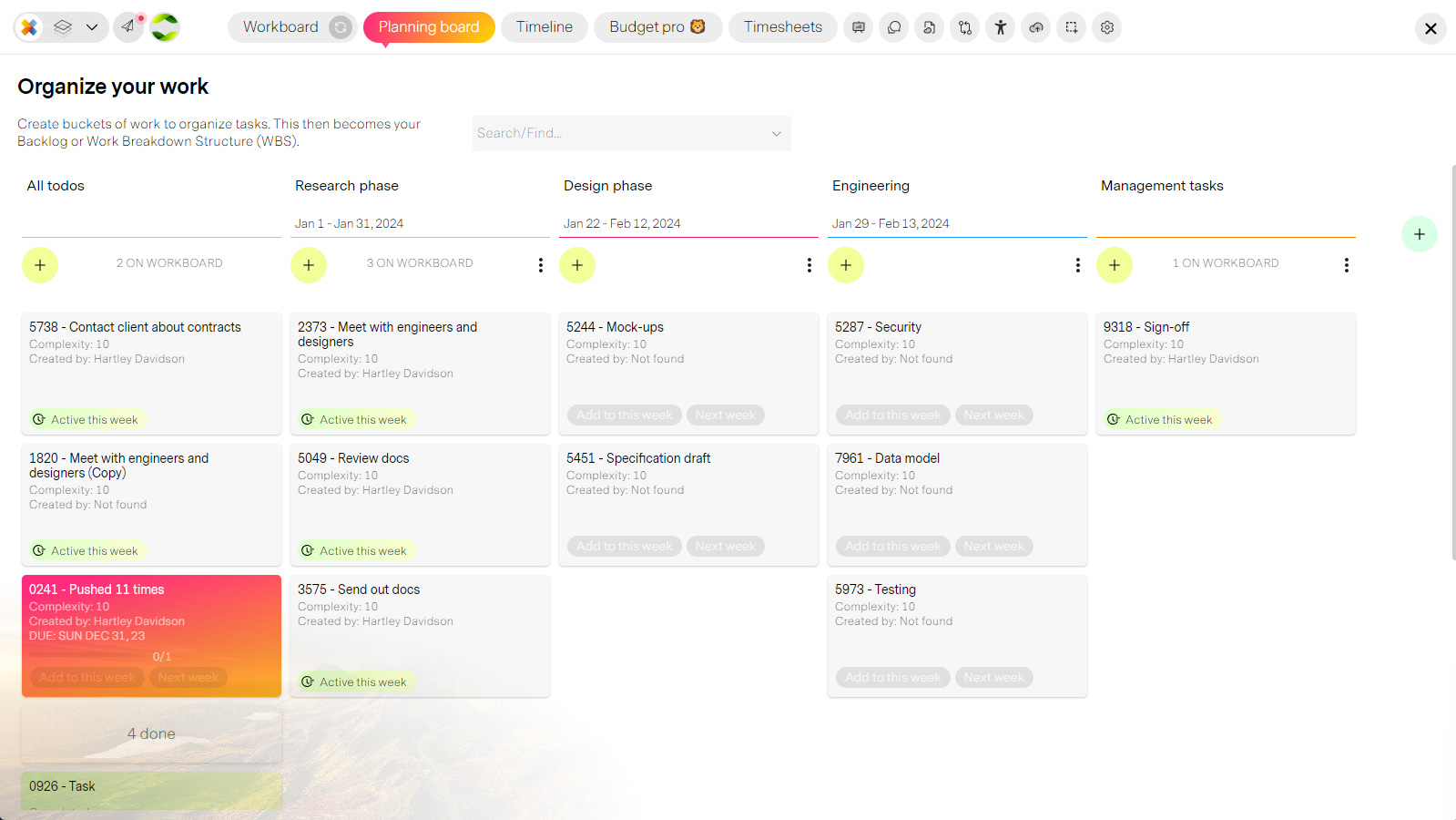Toggle Active this week on Contact client card
Viewport: 1456px width, 820px height.
(86, 419)
